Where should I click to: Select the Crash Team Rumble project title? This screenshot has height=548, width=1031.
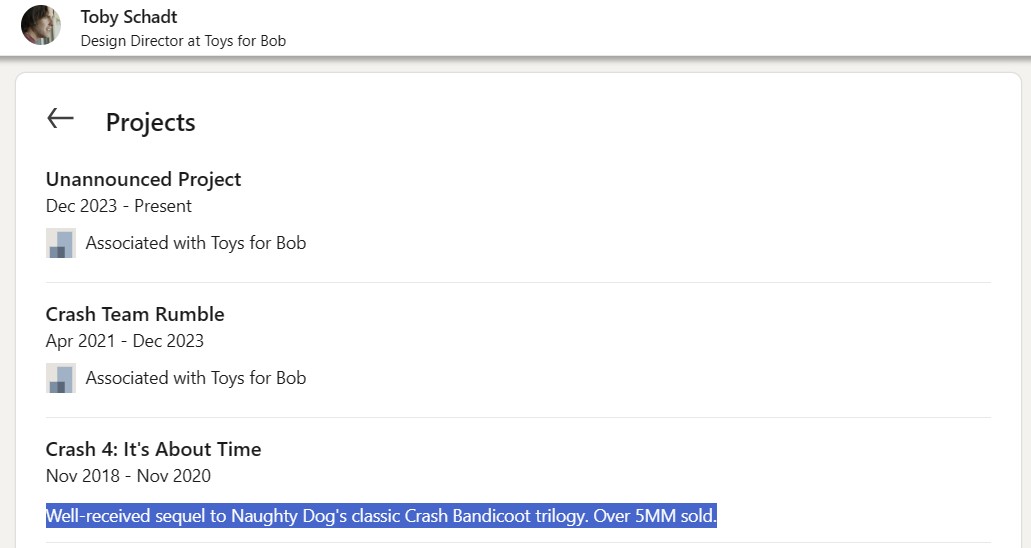click(135, 314)
